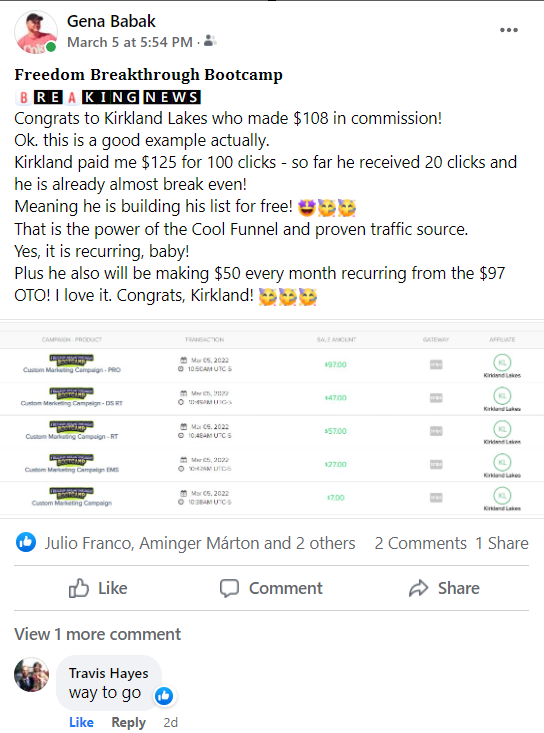
Task: Open the Freedom Breakthrough Bootcamp group link
Action: [149, 75]
